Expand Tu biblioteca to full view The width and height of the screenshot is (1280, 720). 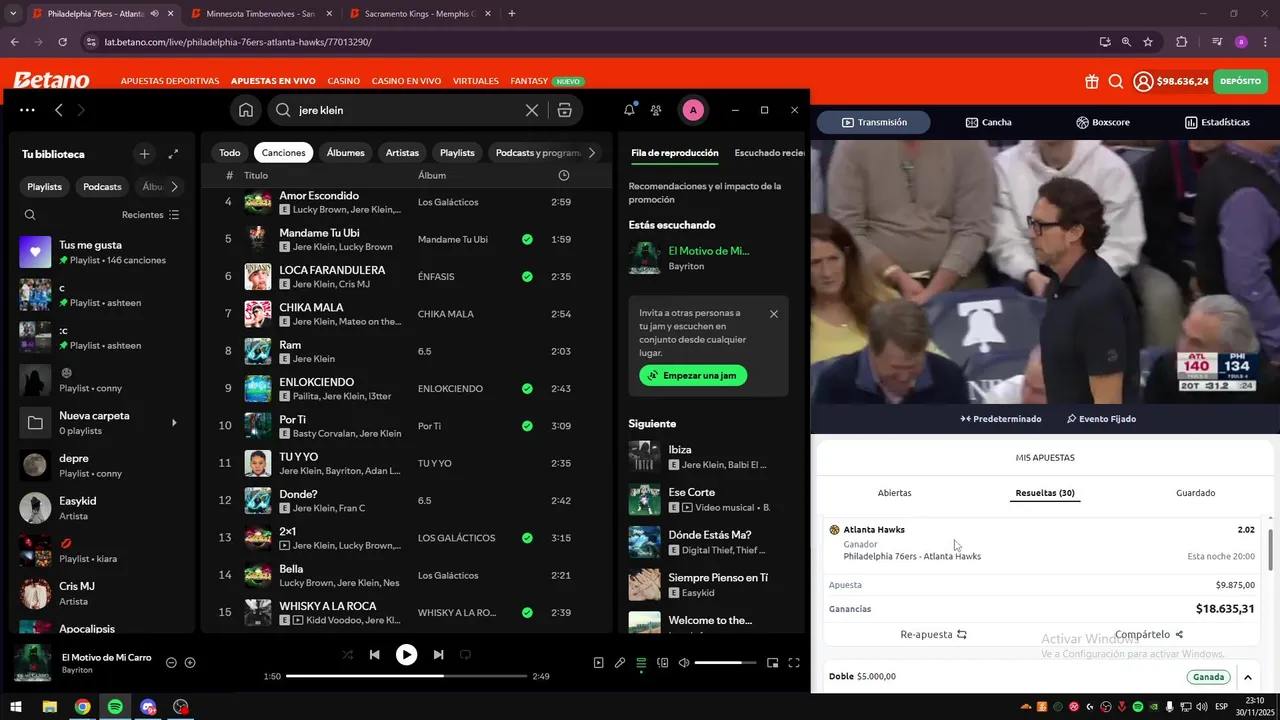coord(173,154)
